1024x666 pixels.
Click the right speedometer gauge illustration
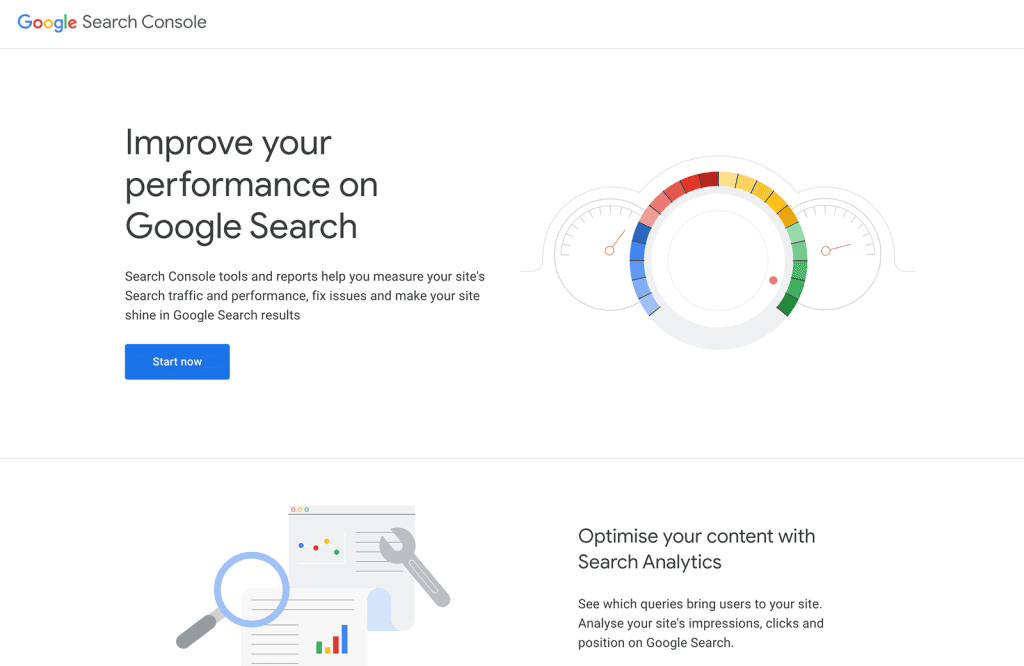pos(839,251)
